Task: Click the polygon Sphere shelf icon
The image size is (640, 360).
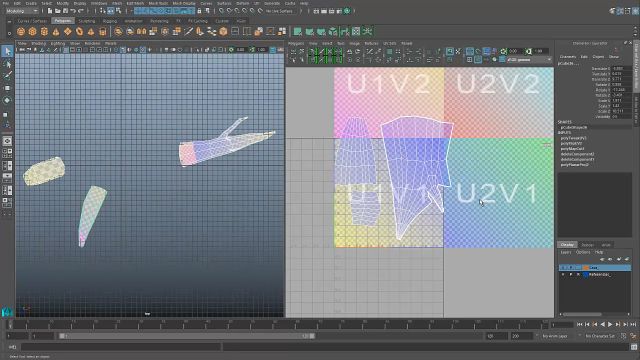Action: tap(21, 31)
